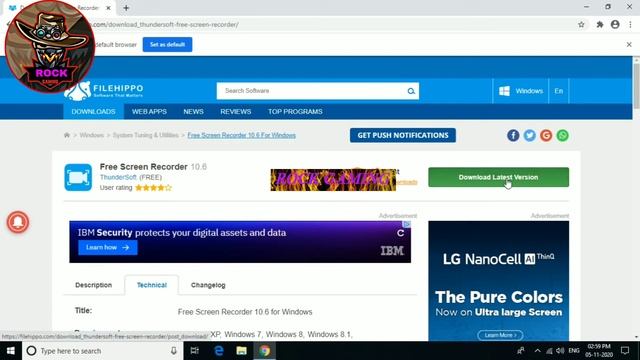This screenshot has height=360, width=640.
Task: Open the DOWNLOADS menu
Action: [x=93, y=111]
